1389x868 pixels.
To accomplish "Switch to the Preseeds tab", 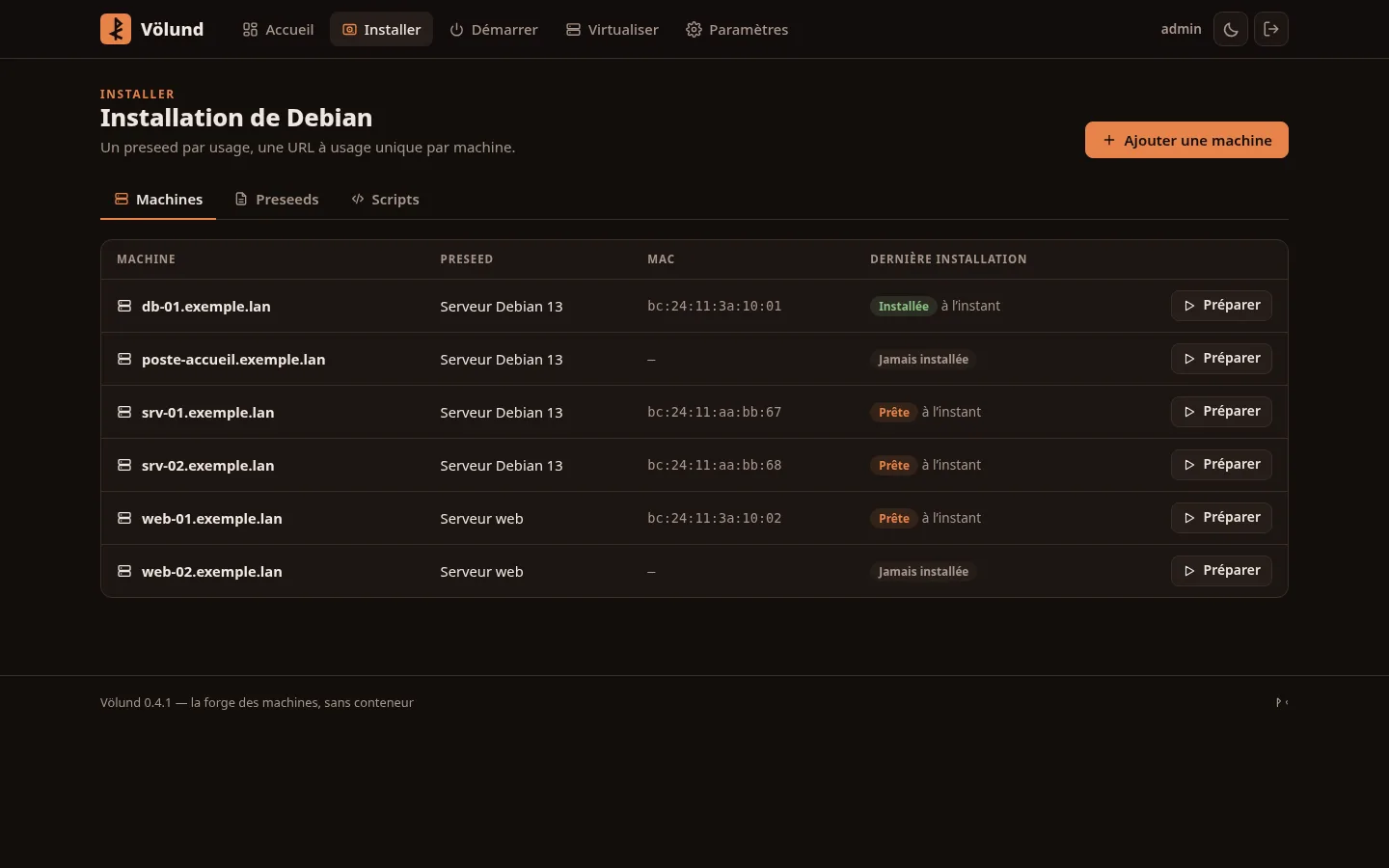I will coord(277,200).
